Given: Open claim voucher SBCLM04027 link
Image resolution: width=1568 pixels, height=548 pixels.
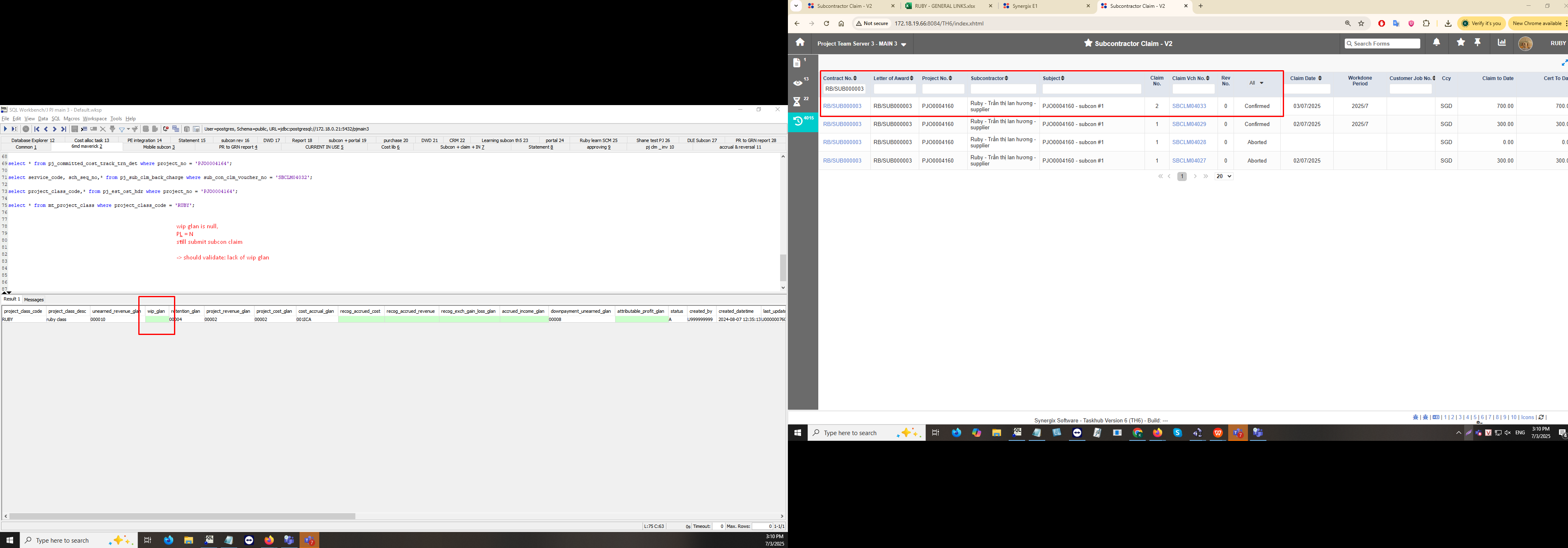Looking at the screenshot, I should point(1189,161).
